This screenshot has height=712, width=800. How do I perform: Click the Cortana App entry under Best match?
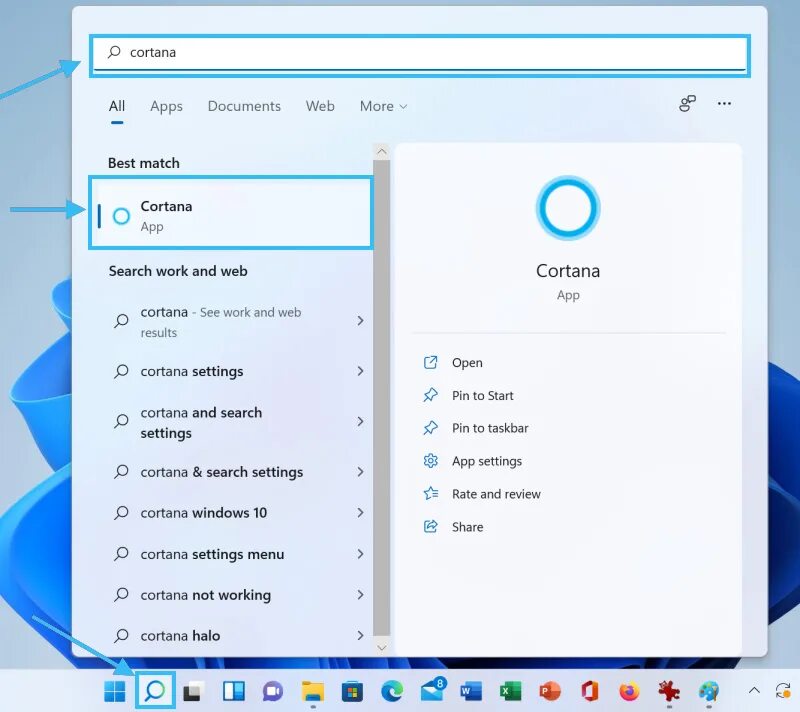[x=230, y=212]
